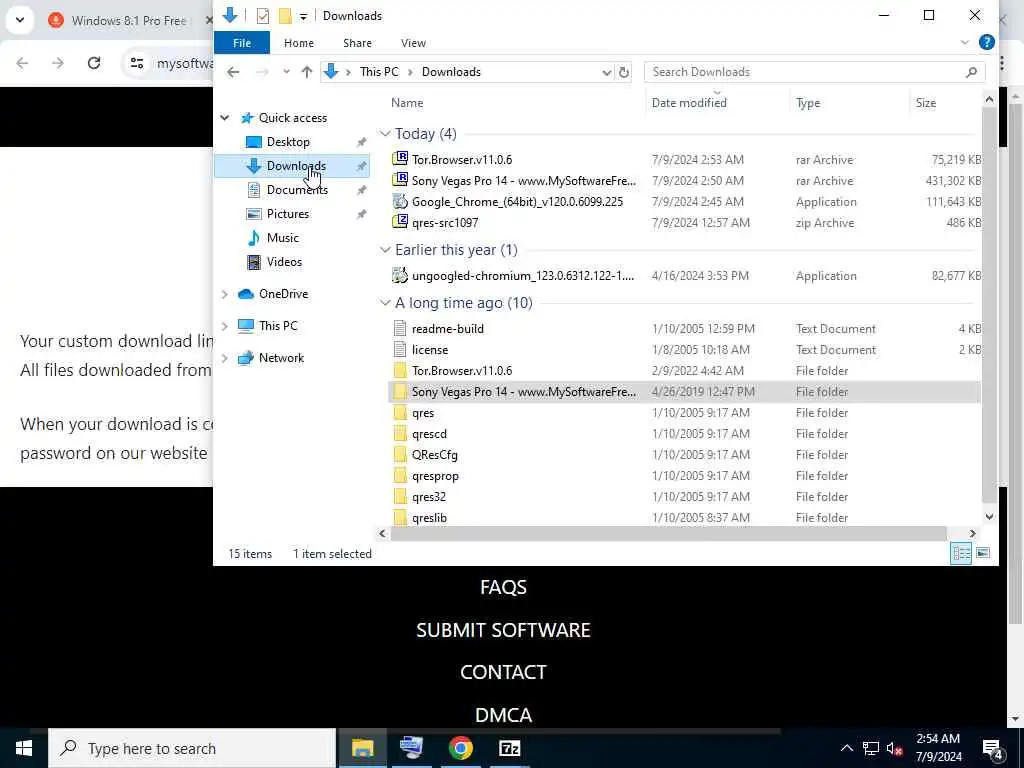The height and width of the screenshot is (768, 1024).
Task: Open the Home ribbon tab
Action: (x=299, y=42)
